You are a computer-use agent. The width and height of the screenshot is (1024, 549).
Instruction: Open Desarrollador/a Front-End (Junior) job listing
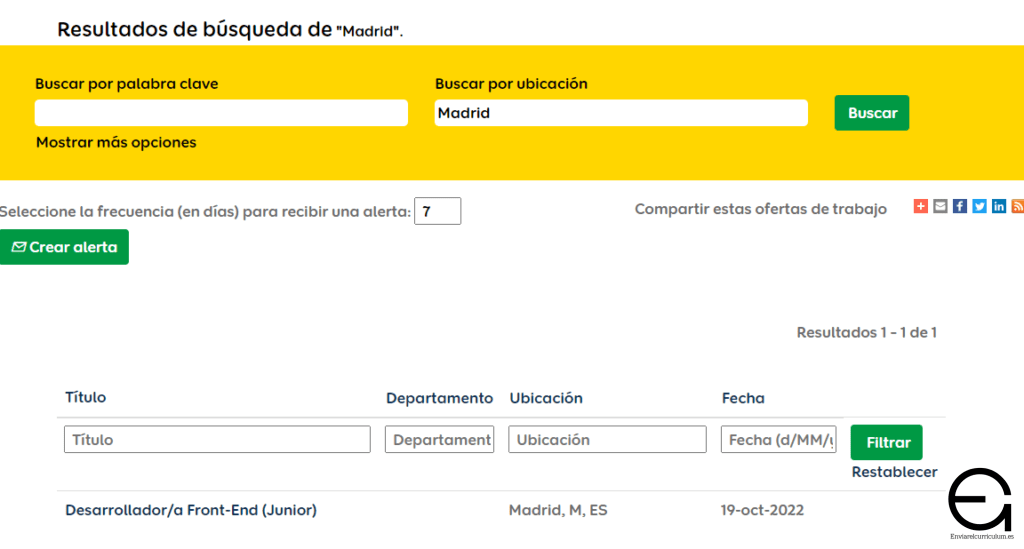click(191, 510)
